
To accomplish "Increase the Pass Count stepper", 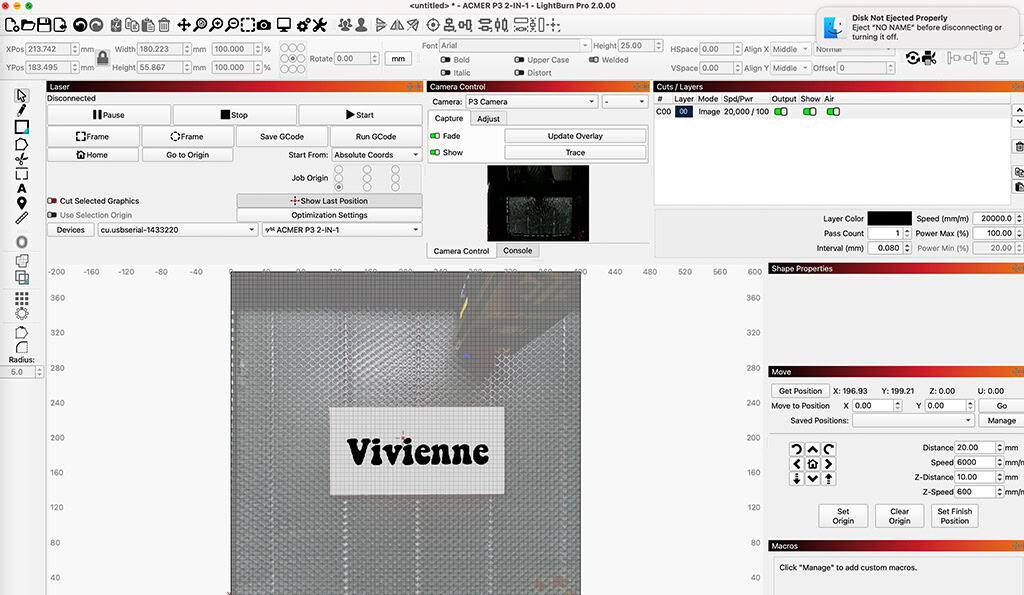I will coord(907,231).
